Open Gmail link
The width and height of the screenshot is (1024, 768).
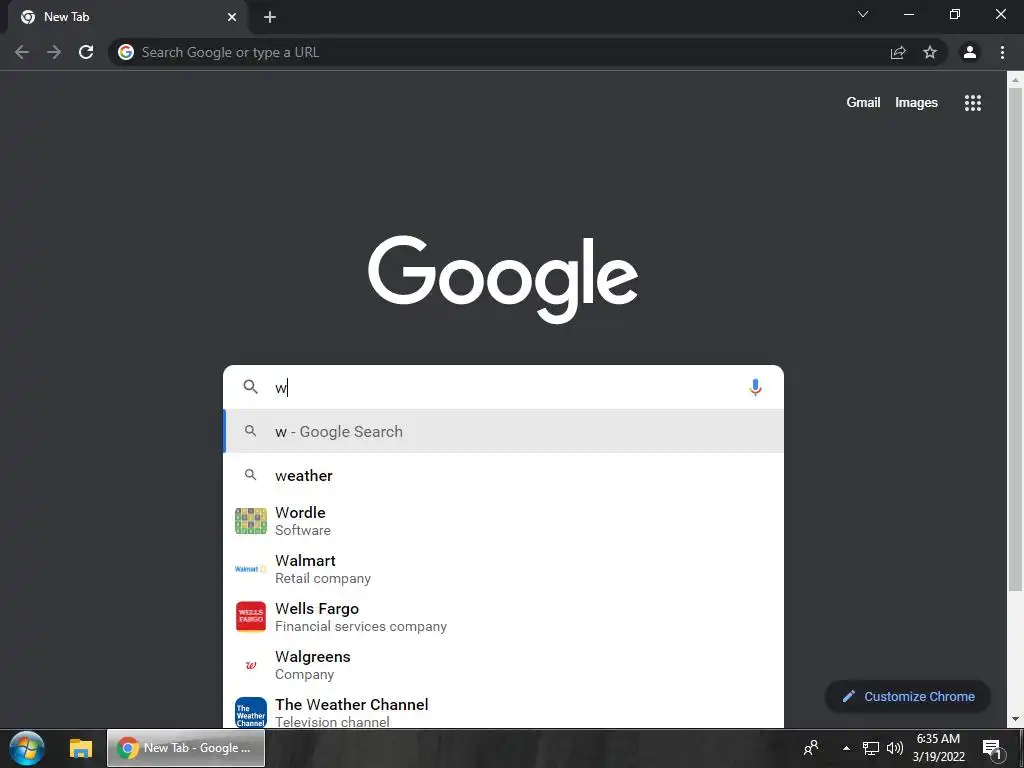(863, 103)
